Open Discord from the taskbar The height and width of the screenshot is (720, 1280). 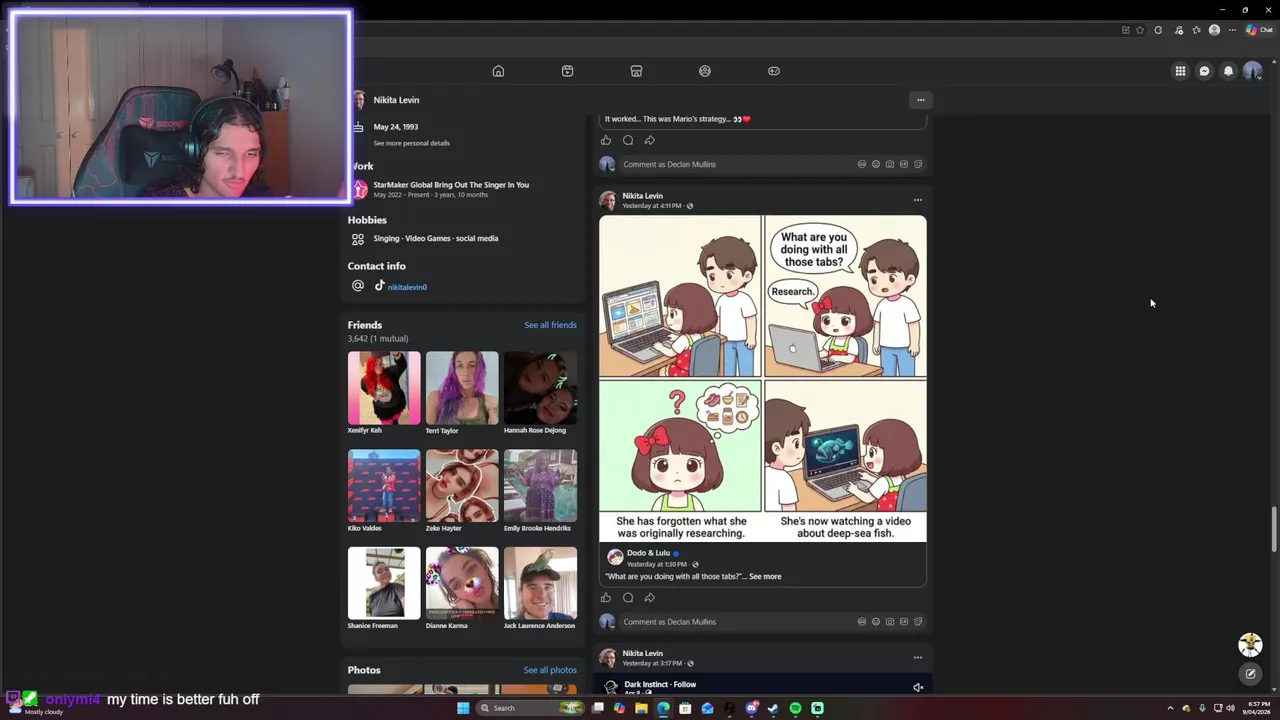(751, 708)
